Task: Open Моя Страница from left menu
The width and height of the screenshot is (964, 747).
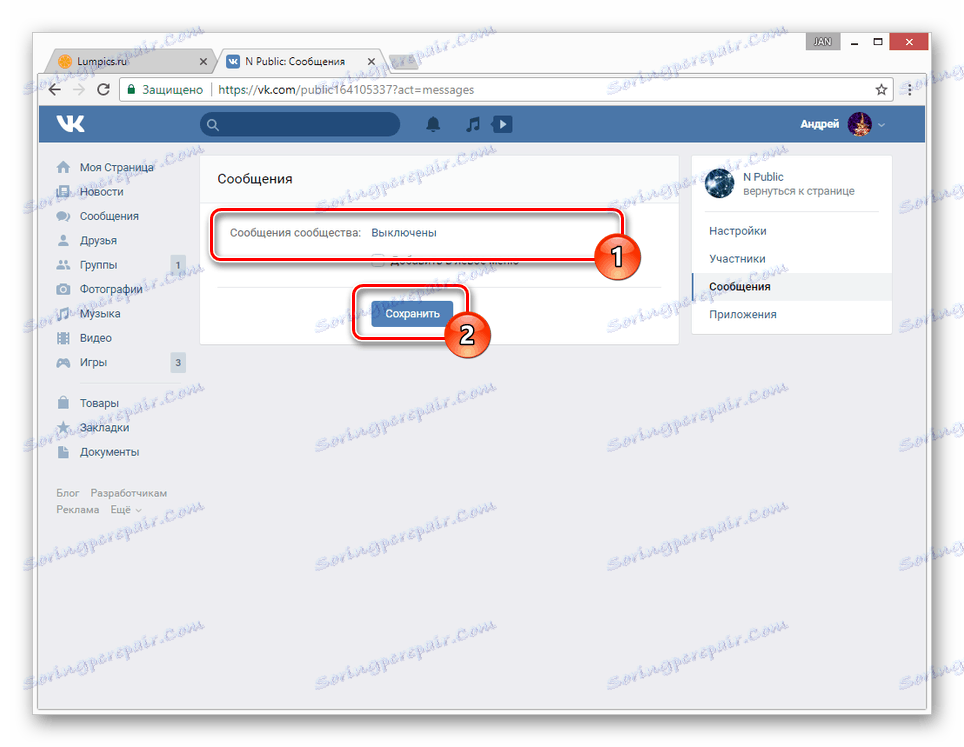Action: tap(116, 167)
